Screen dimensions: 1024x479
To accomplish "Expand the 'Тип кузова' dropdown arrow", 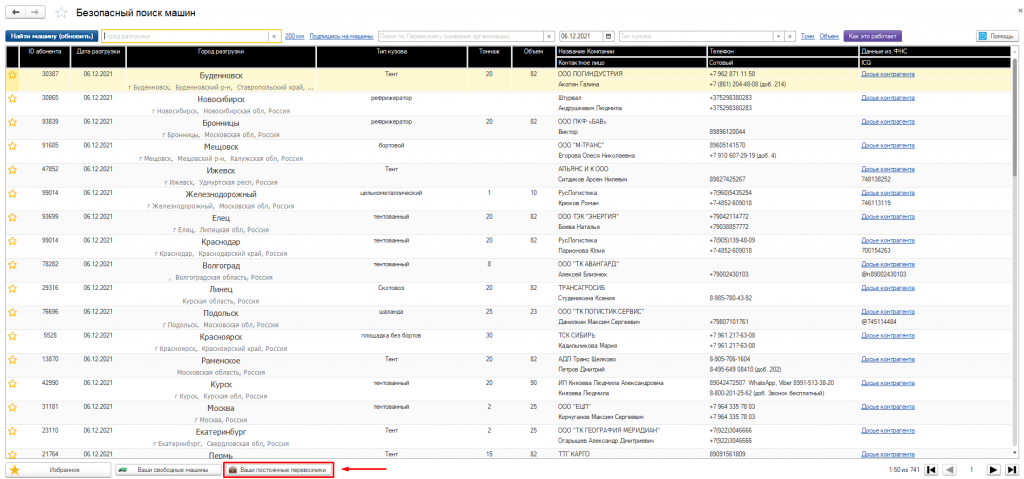I will tap(779, 37).
